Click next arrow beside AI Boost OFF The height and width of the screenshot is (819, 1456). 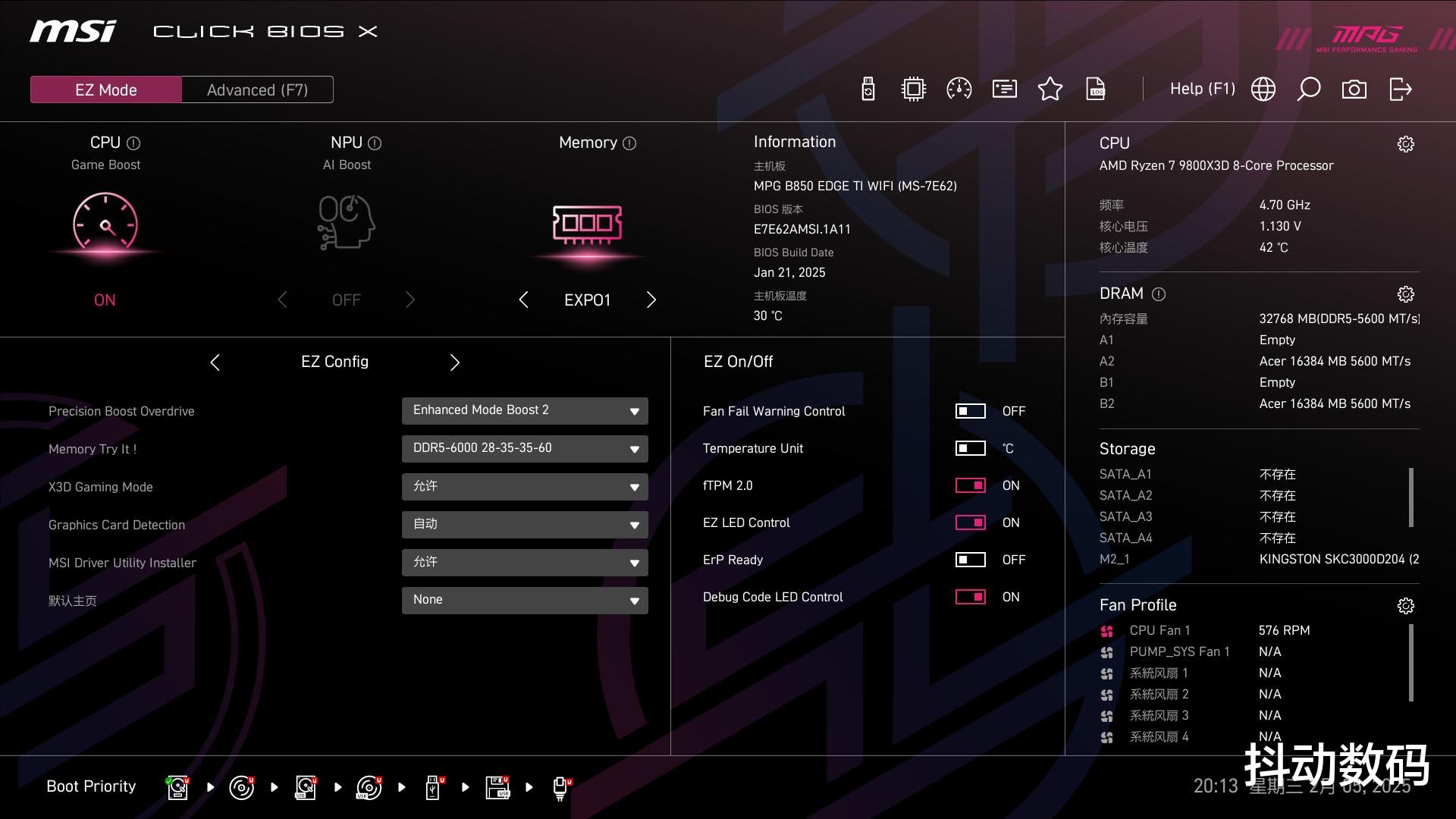click(x=410, y=300)
